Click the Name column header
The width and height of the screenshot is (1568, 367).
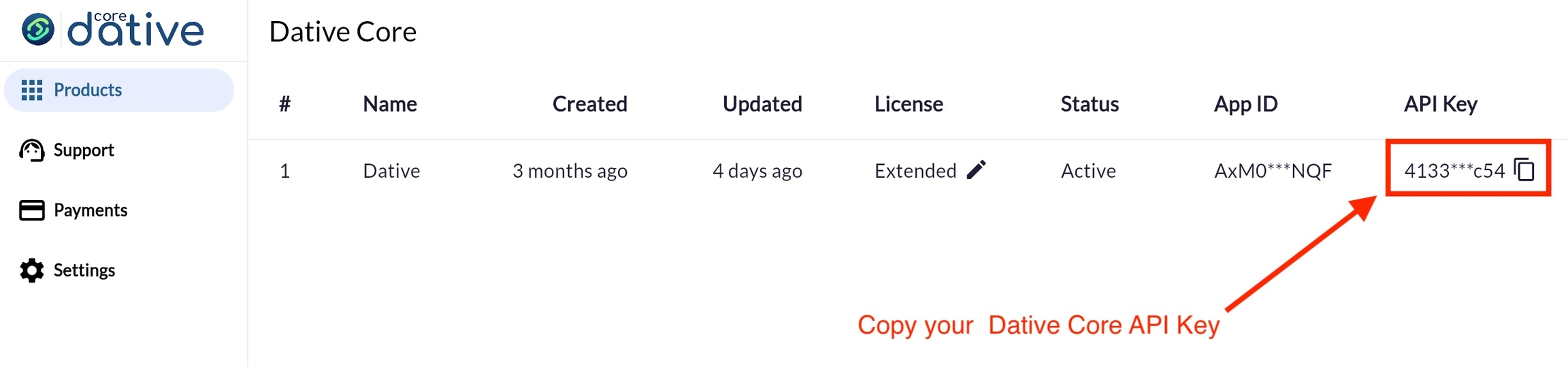[390, 104]
